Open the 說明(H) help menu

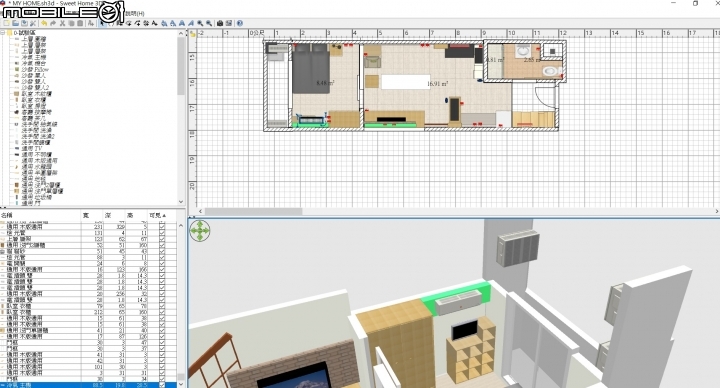(x=134, y=13)
